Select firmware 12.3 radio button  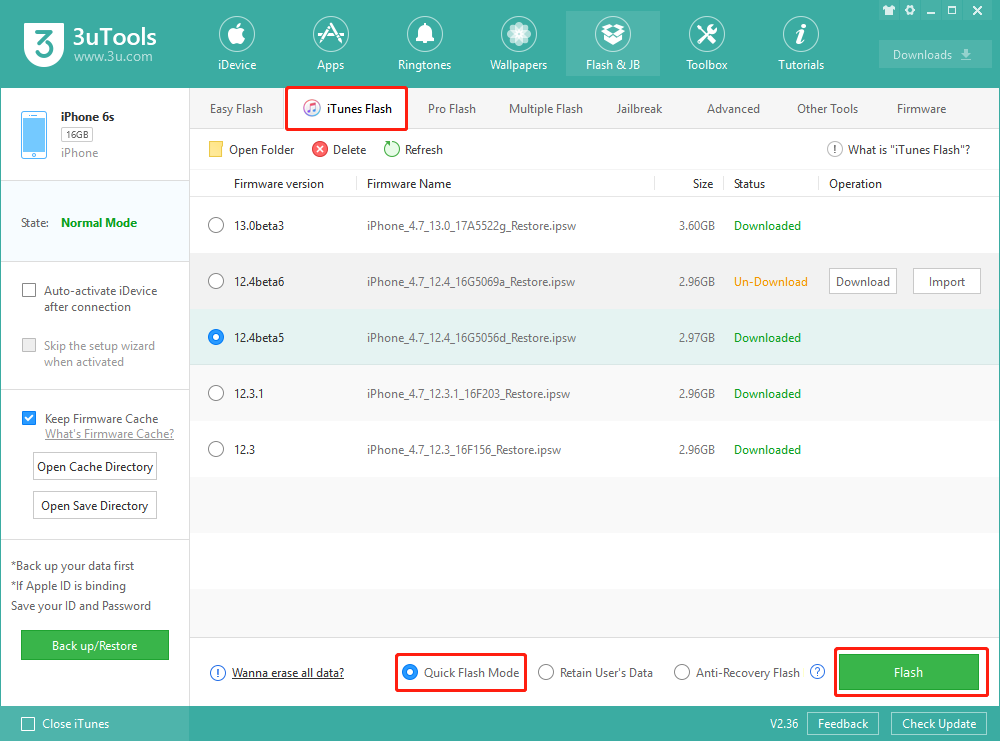pos(216,449)
